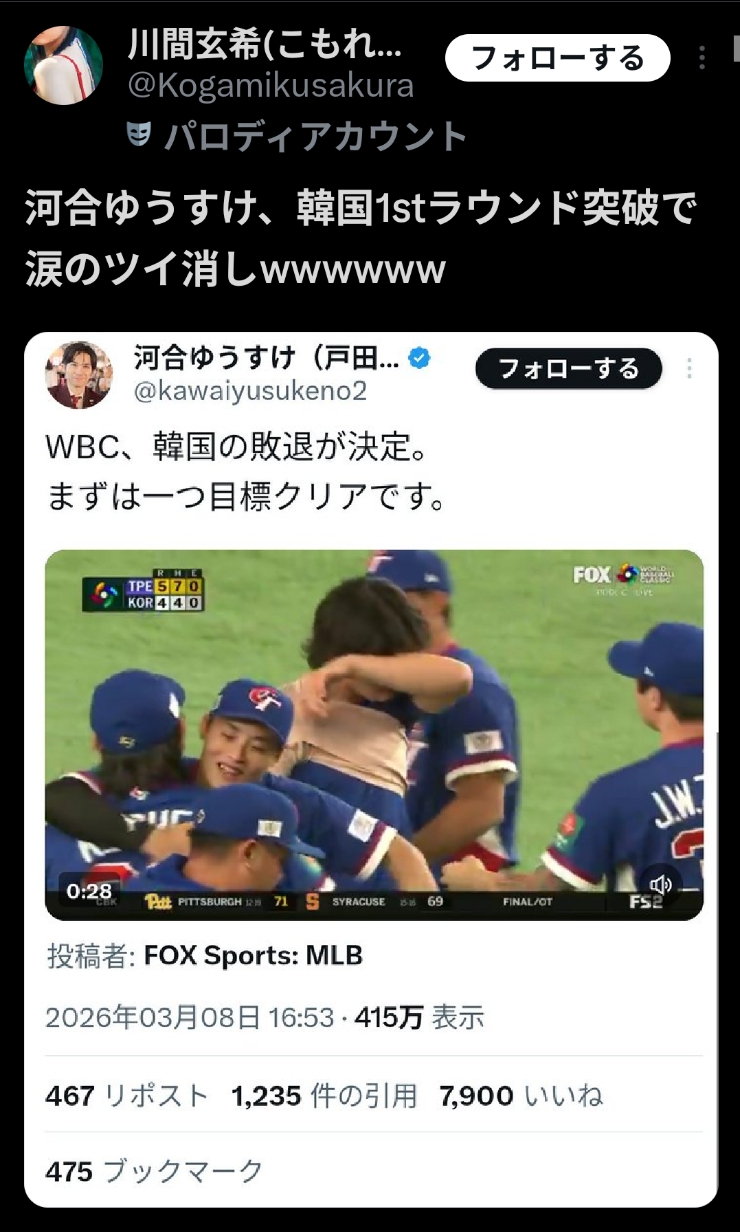The width and height of the screenshot is (740, 1232).
Task: Tap the 0:28 video duration label
Action: click(x=88, y=890)
